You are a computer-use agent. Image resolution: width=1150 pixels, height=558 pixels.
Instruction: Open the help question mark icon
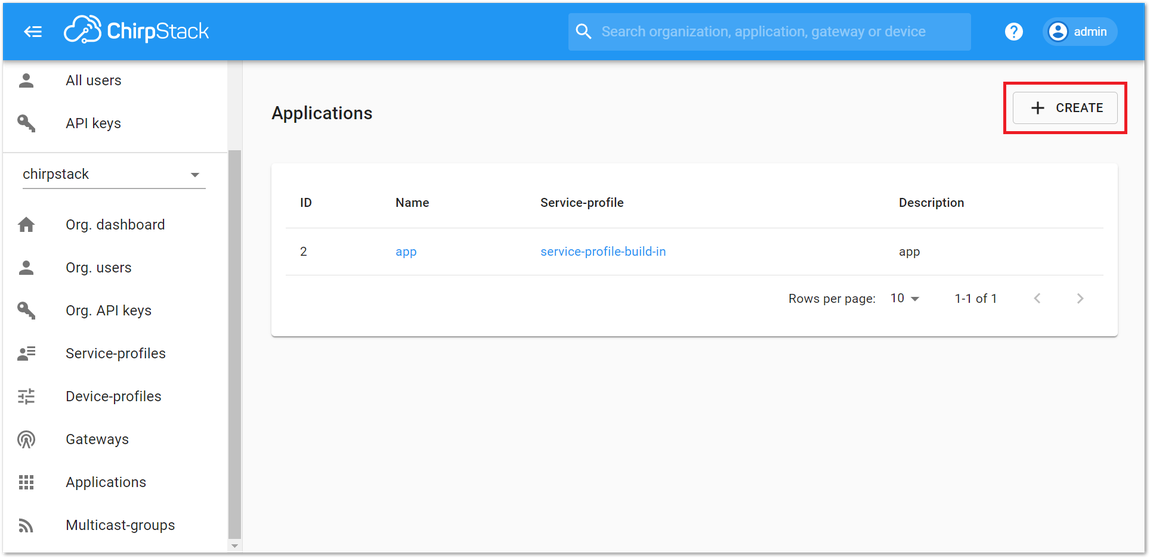click(x=1014, y=32)
